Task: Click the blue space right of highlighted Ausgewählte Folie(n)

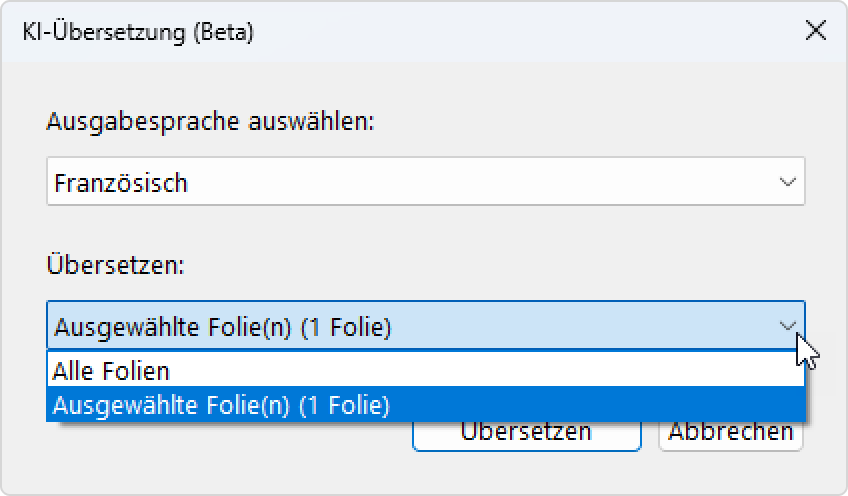Action: point(595,404)
